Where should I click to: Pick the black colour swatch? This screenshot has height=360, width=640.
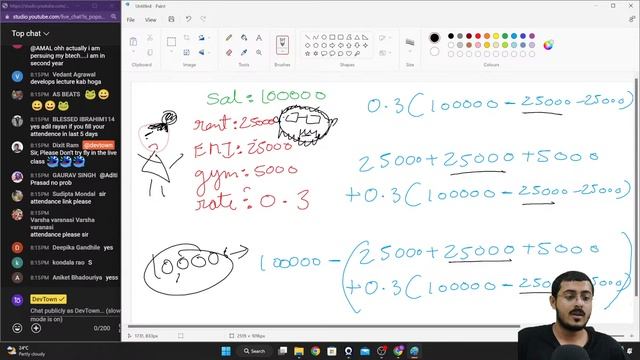click(451, 36)
